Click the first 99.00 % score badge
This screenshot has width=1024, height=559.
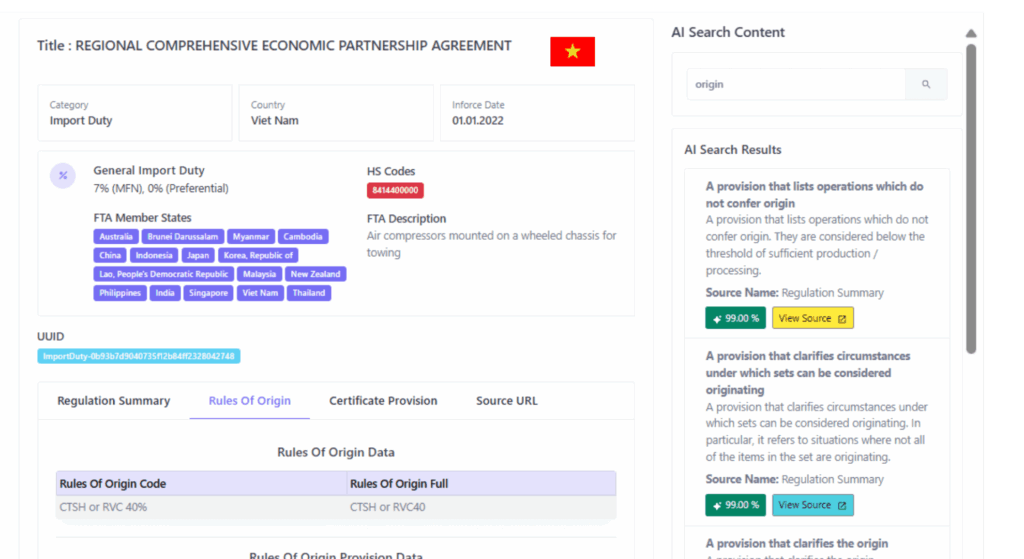pos(735,318)
